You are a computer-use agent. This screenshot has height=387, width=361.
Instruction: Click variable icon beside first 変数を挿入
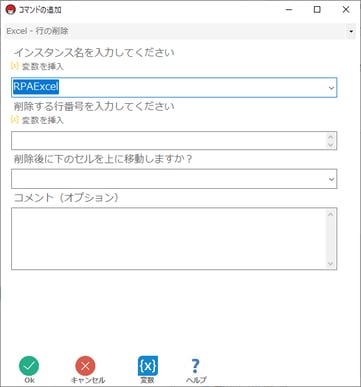pyautogui.click(x=15, y=66)
